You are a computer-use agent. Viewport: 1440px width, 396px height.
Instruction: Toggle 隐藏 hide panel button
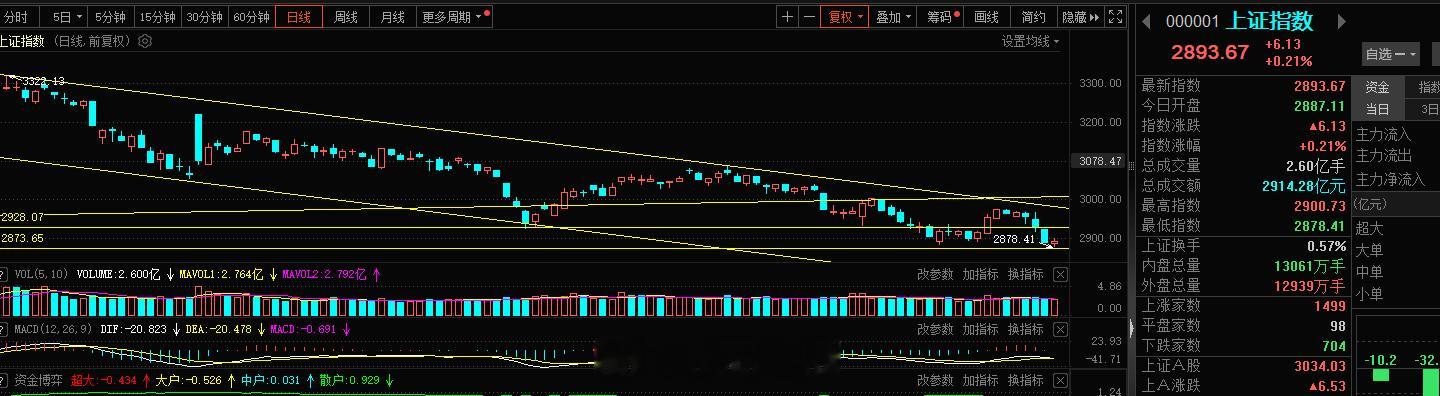[x=1080, y=17]
